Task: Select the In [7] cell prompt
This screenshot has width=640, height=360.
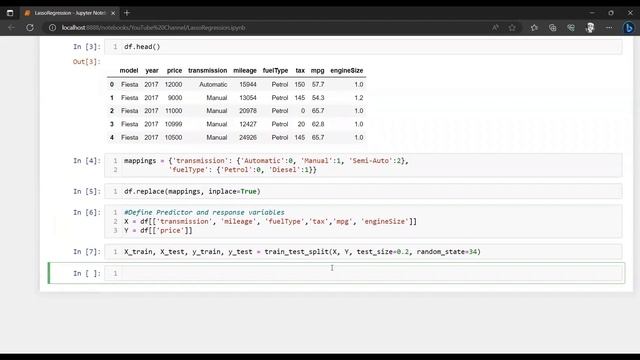Action: pyautogui.click(x=87, y=252)
